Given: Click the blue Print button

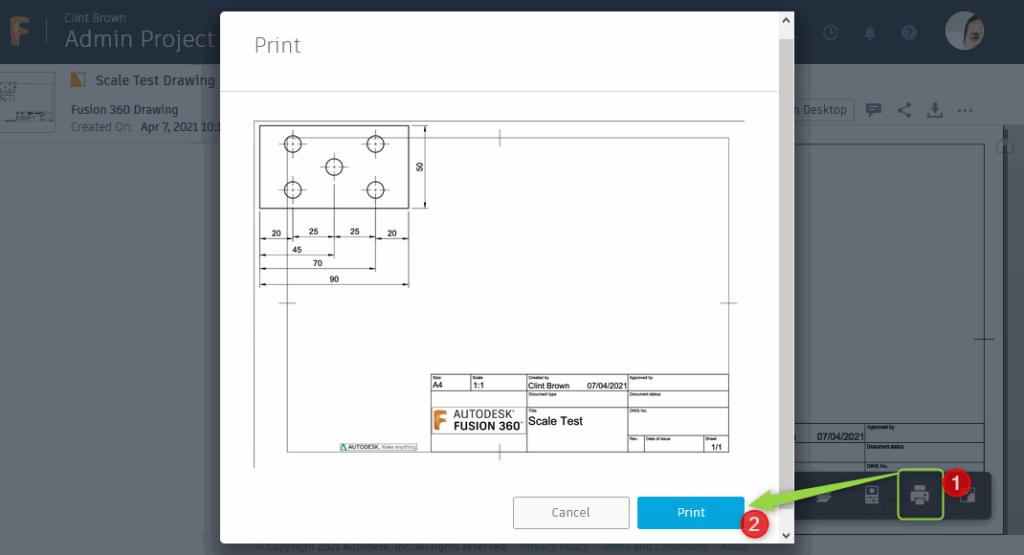Looking at the screenshot, I should pyautogui.click(x=691, y=512).
